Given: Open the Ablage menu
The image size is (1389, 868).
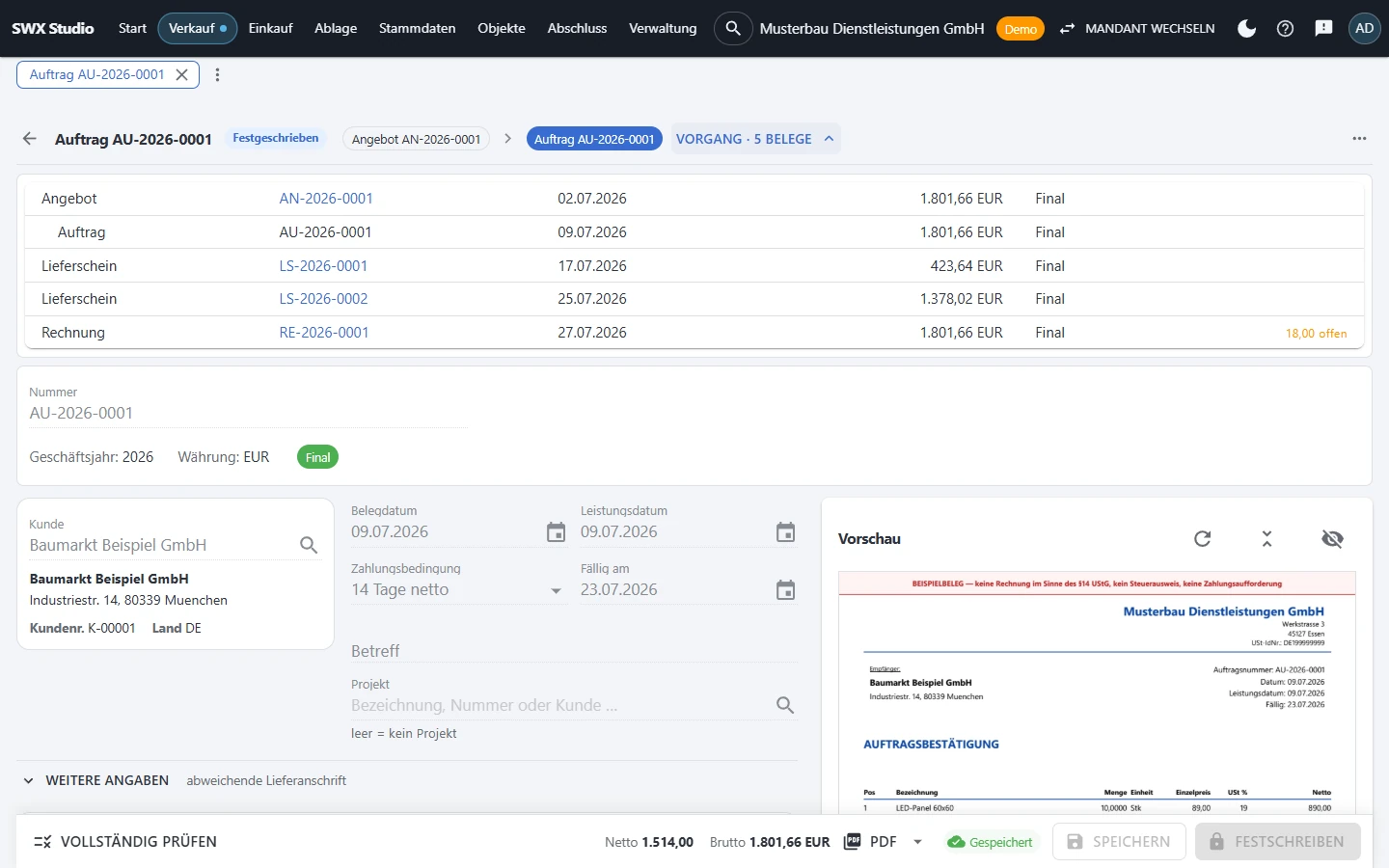Looking at the screenshot, I should [x=336, y=29].
